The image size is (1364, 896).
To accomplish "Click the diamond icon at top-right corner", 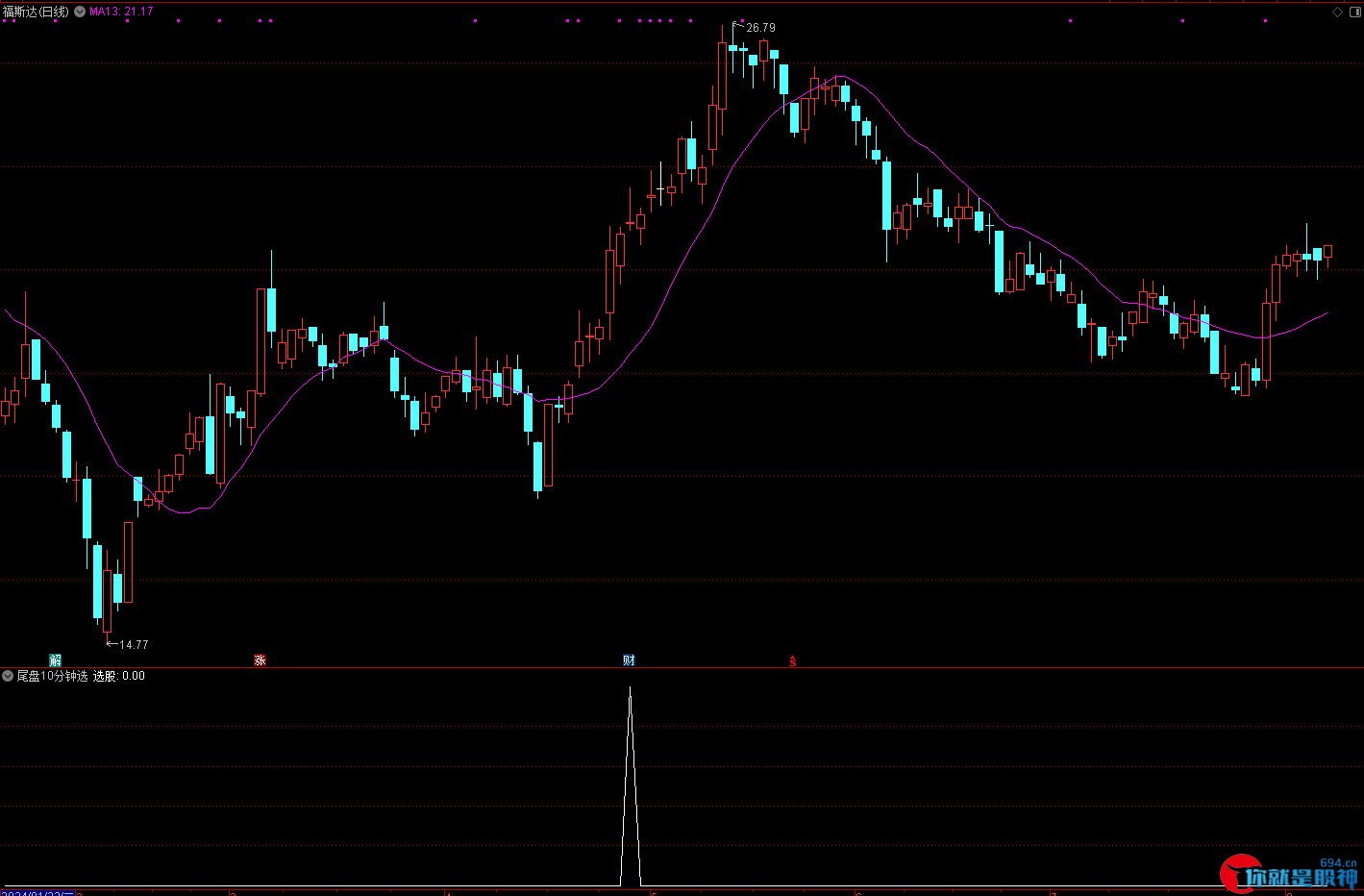I will pyautogui.click(x=1337, y=12).
